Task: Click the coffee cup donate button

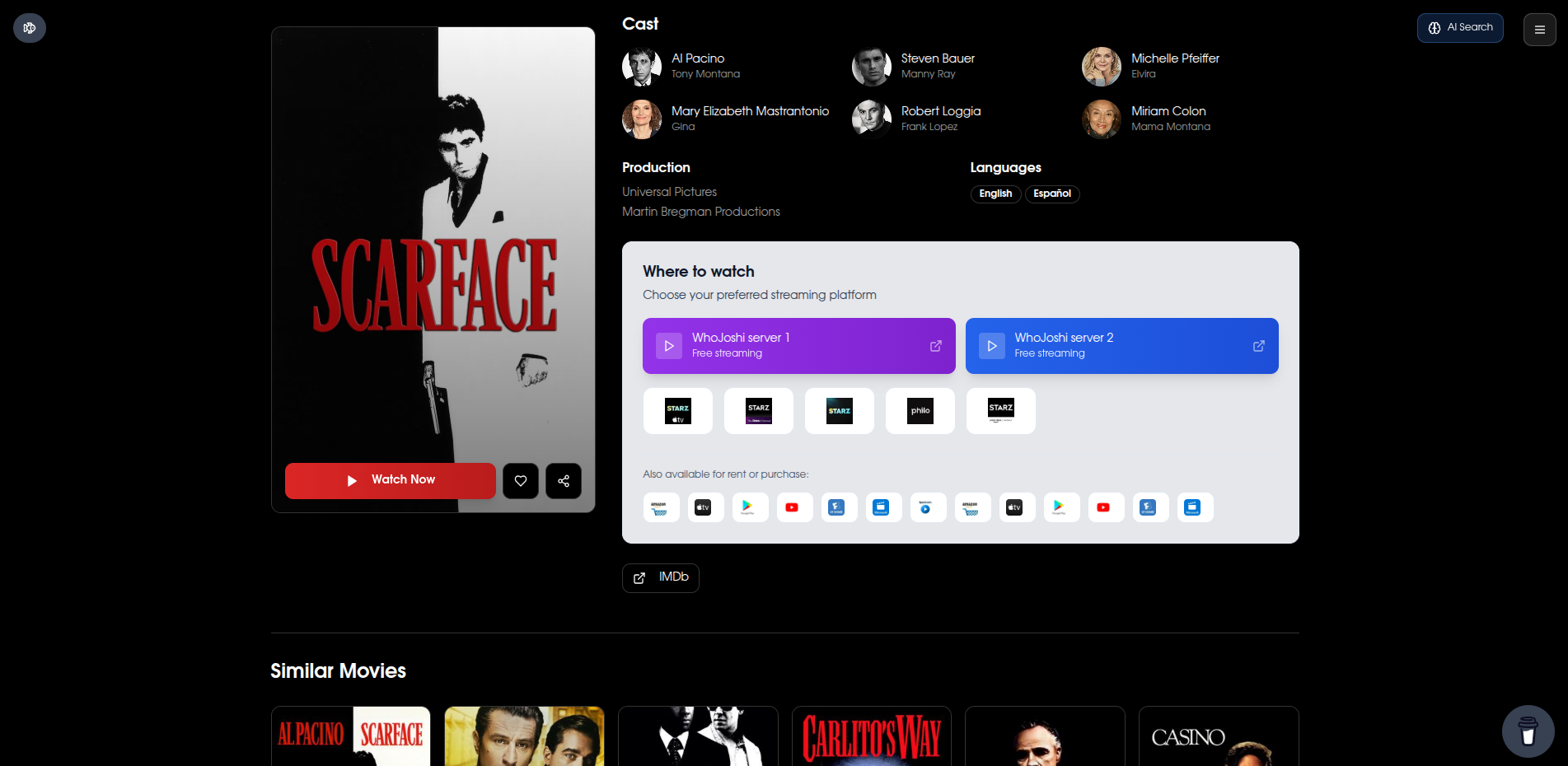Action: click(x=1528, y=731)
